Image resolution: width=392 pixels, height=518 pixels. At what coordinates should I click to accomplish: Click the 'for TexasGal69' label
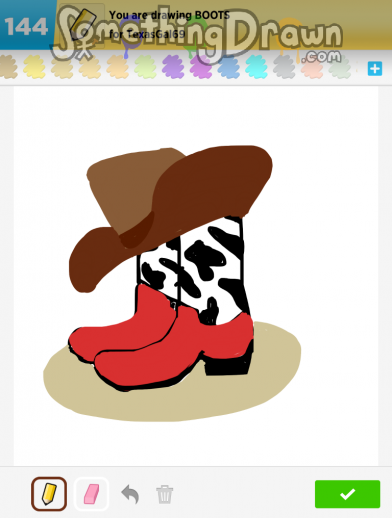[147, 34]
